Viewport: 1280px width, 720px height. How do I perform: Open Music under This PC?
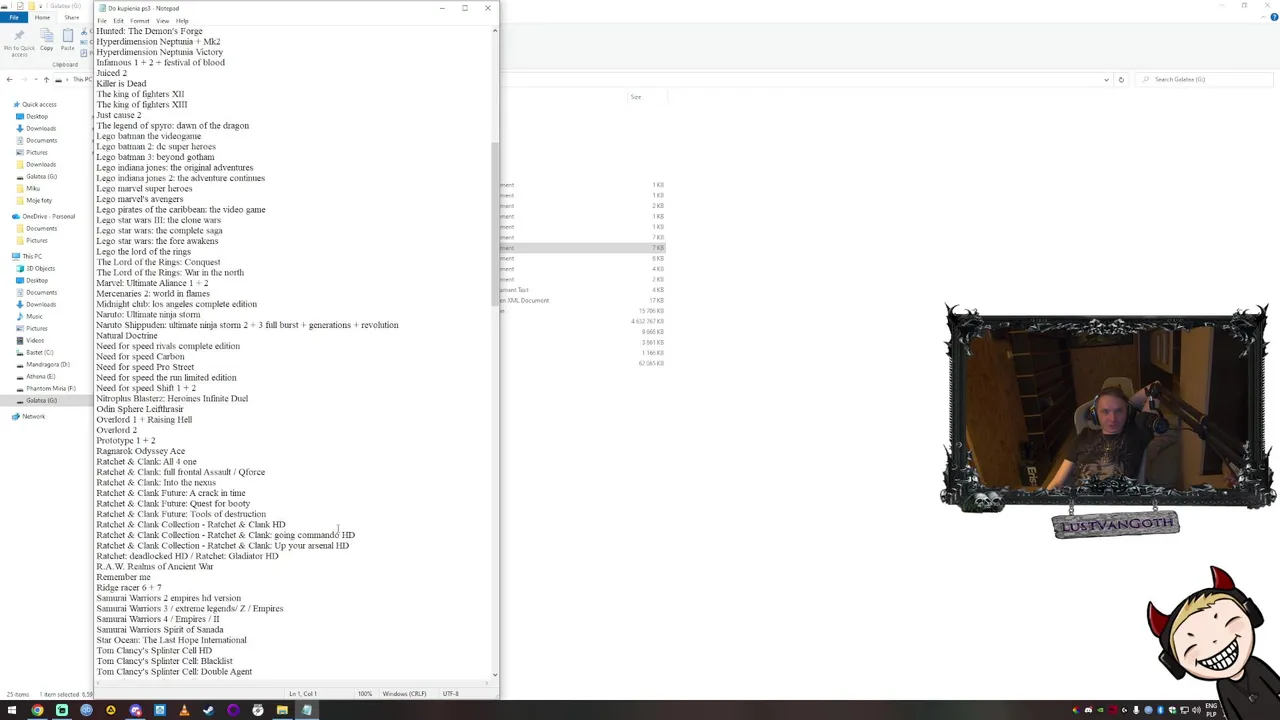pyautogui.click(x=35, y=316)
